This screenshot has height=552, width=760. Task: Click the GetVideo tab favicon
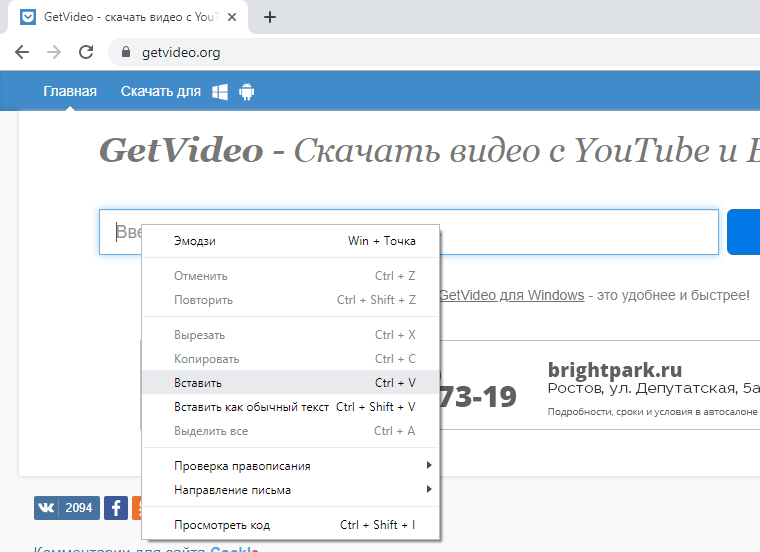[x=28, y=17]
